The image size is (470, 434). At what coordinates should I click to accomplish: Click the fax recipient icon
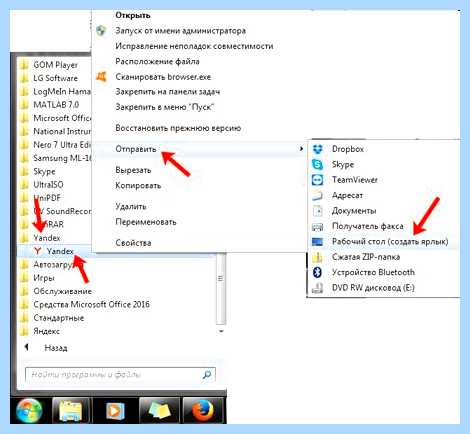pyautogui.click(x=317, y=226)
